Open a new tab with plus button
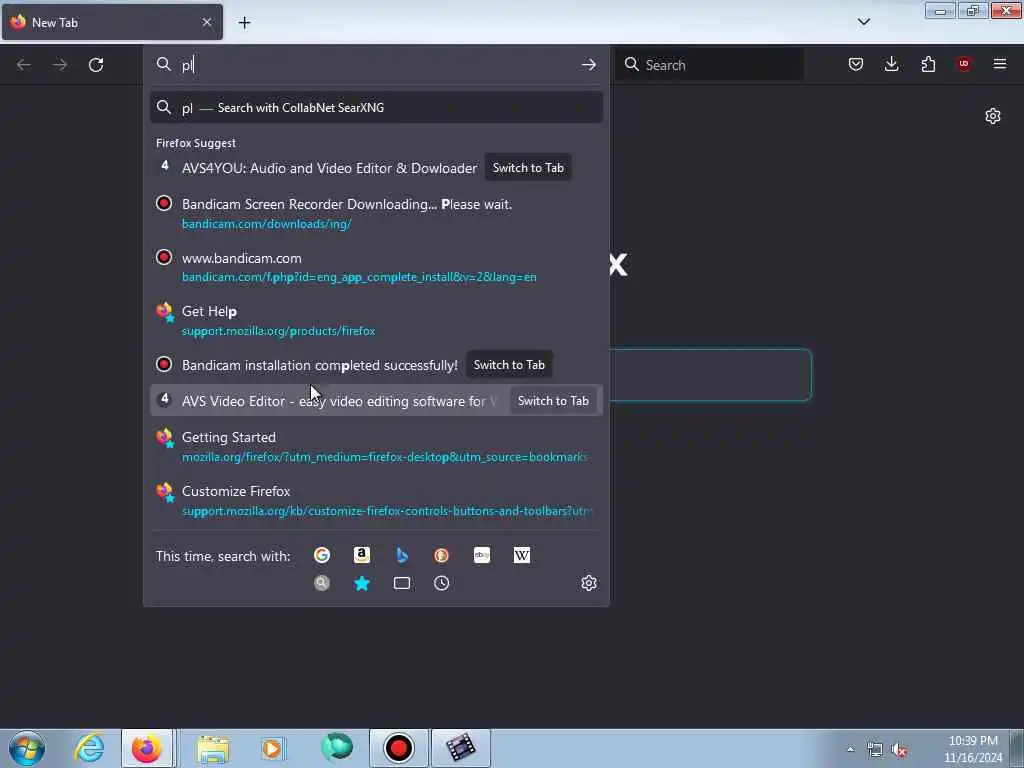1024x768 pixels. click(244, 23)
